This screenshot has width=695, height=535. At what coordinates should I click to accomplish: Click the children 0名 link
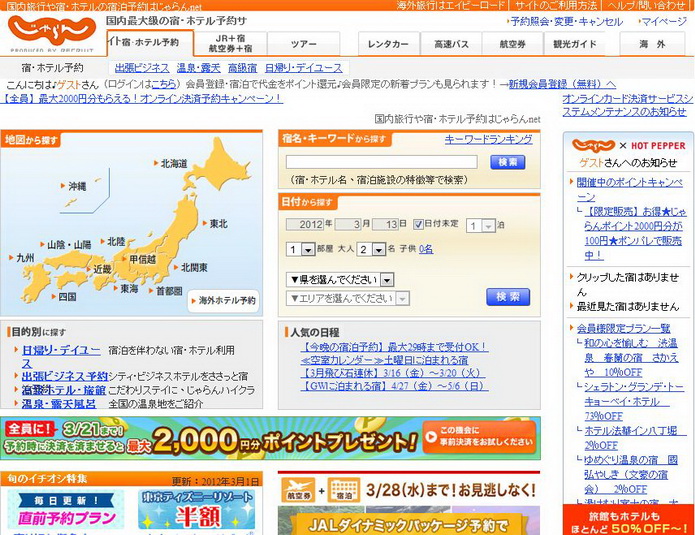[x=426, y=249]
